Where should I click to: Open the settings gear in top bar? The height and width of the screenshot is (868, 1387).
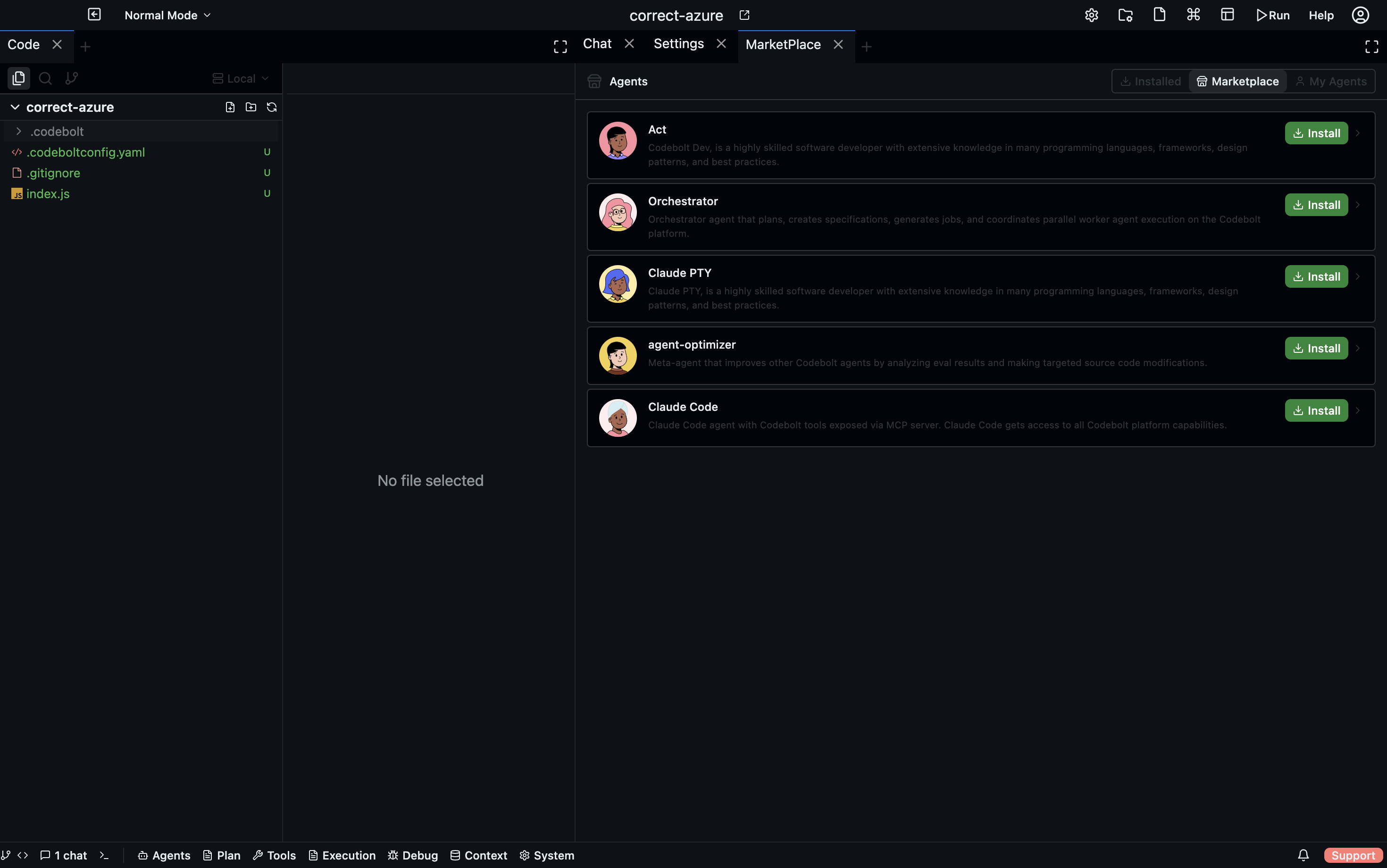1091,15
